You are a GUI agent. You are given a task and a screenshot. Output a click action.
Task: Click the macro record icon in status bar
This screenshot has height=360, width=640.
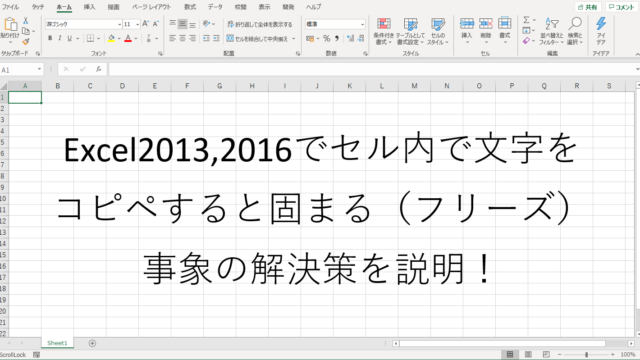pos(36,355)
